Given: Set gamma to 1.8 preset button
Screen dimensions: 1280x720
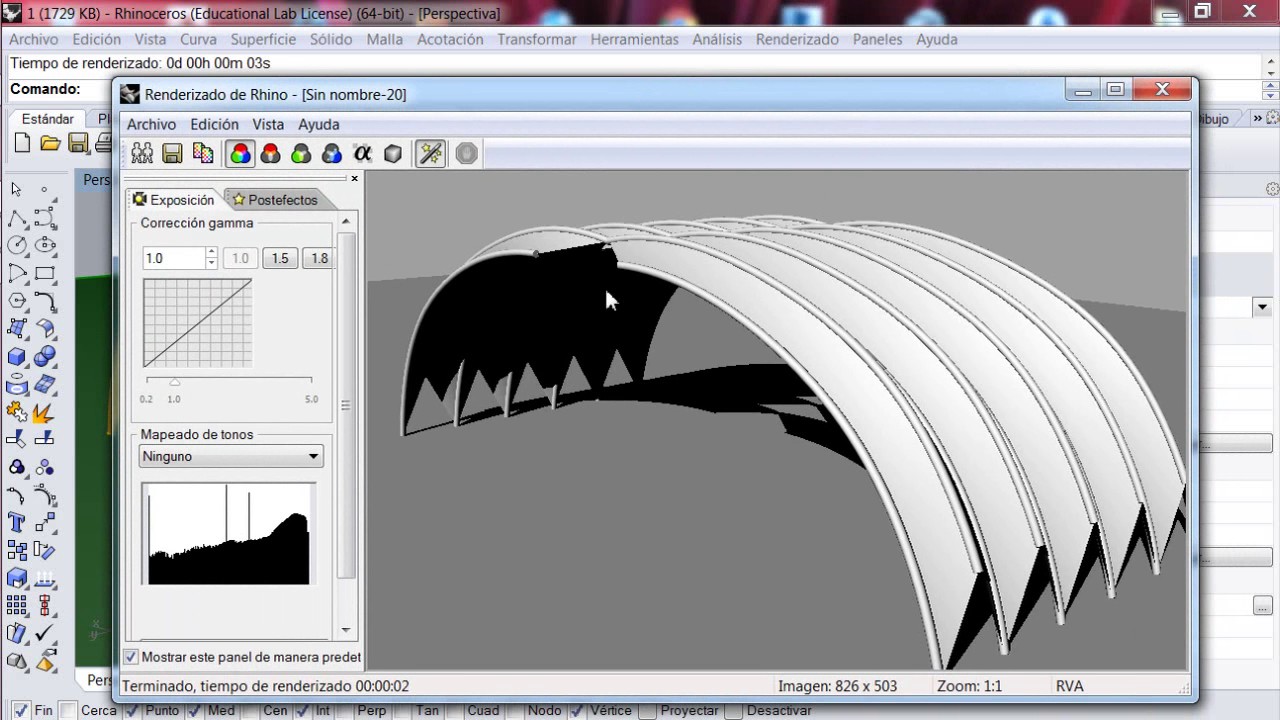Looking at the screenshot, I should click(x=319, y=258).
